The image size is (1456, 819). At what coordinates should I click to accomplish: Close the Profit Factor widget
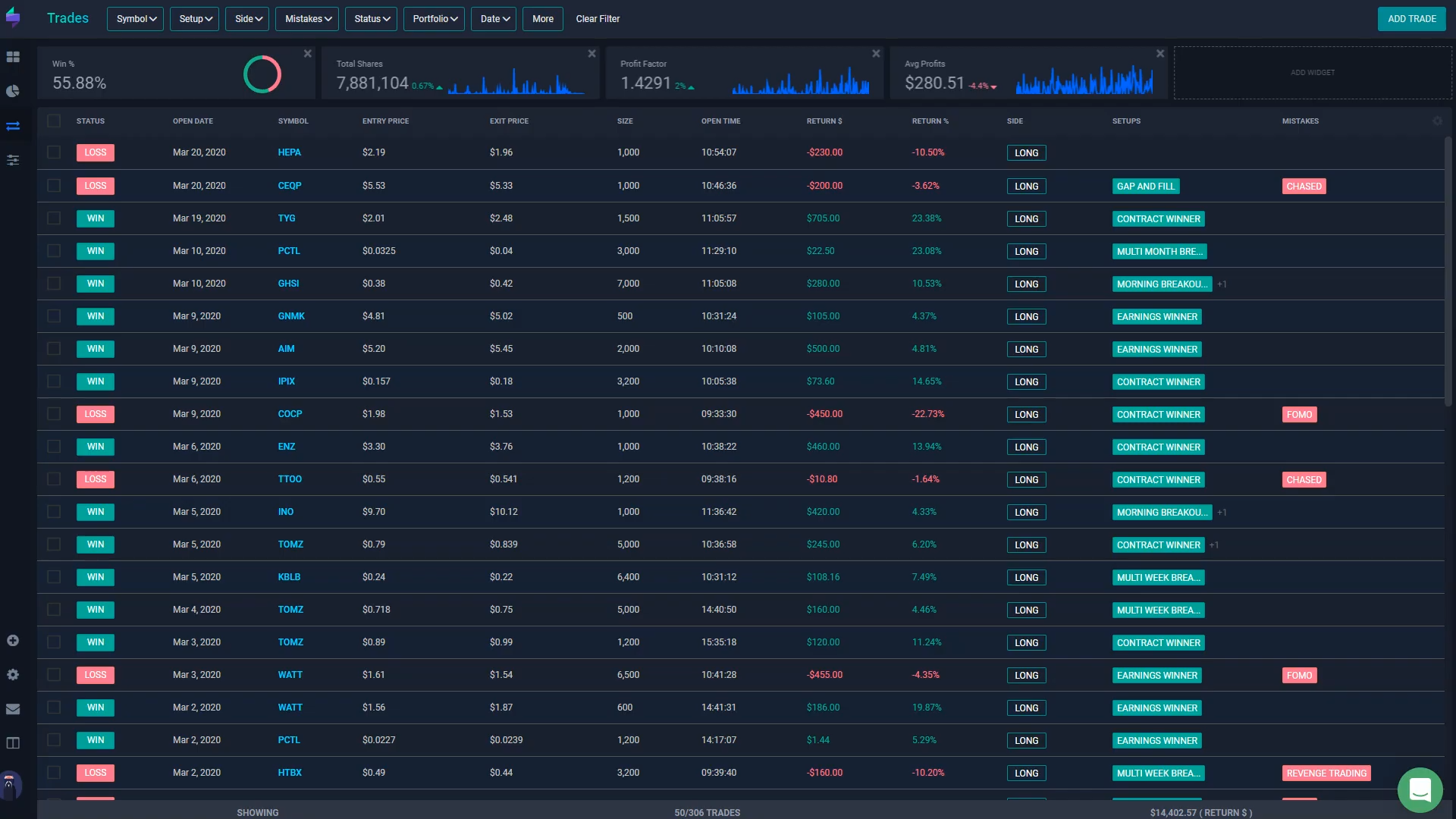876,54
